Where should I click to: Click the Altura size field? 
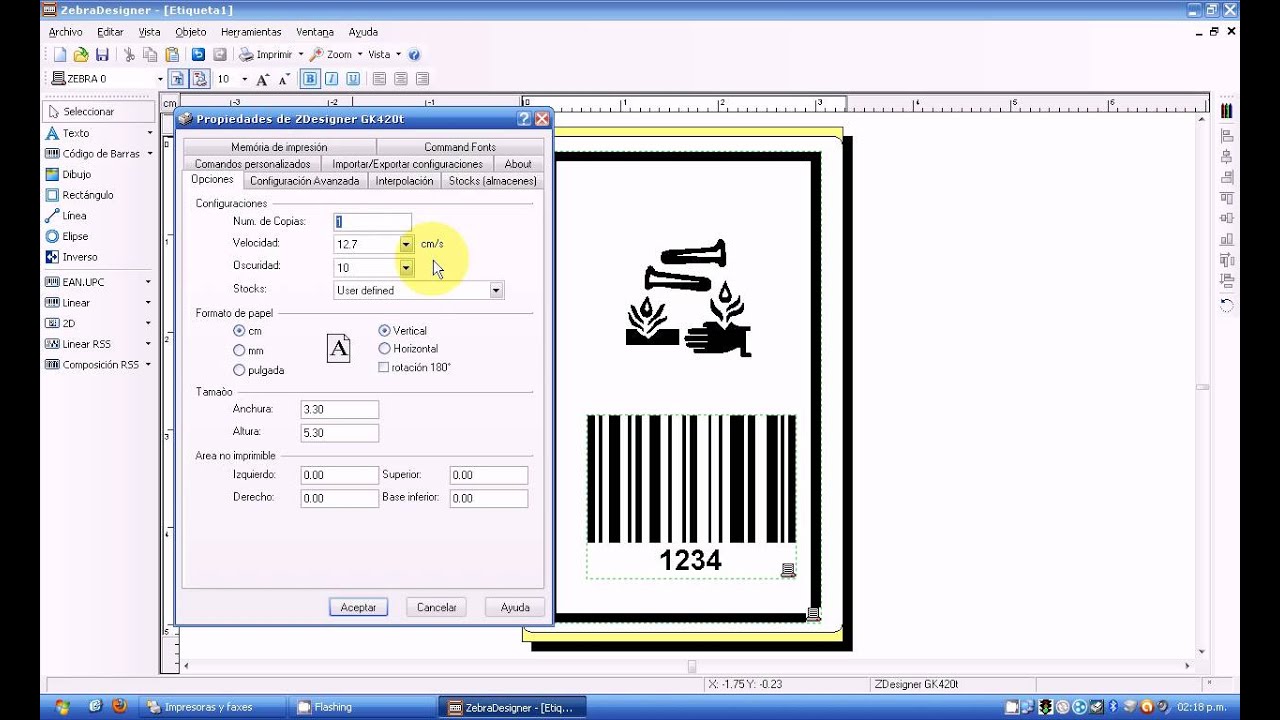tap(340, 433)
